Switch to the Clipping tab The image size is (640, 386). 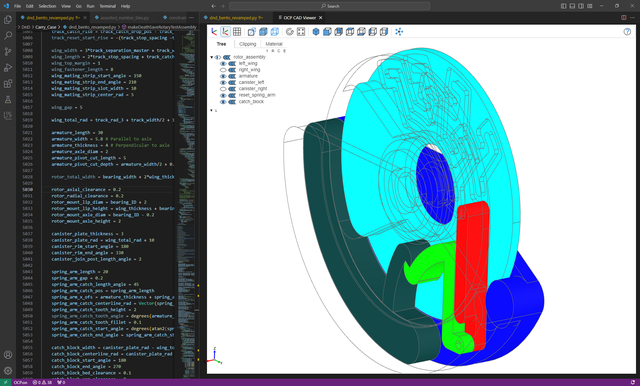pyautogui.click(x=247, y=44)
